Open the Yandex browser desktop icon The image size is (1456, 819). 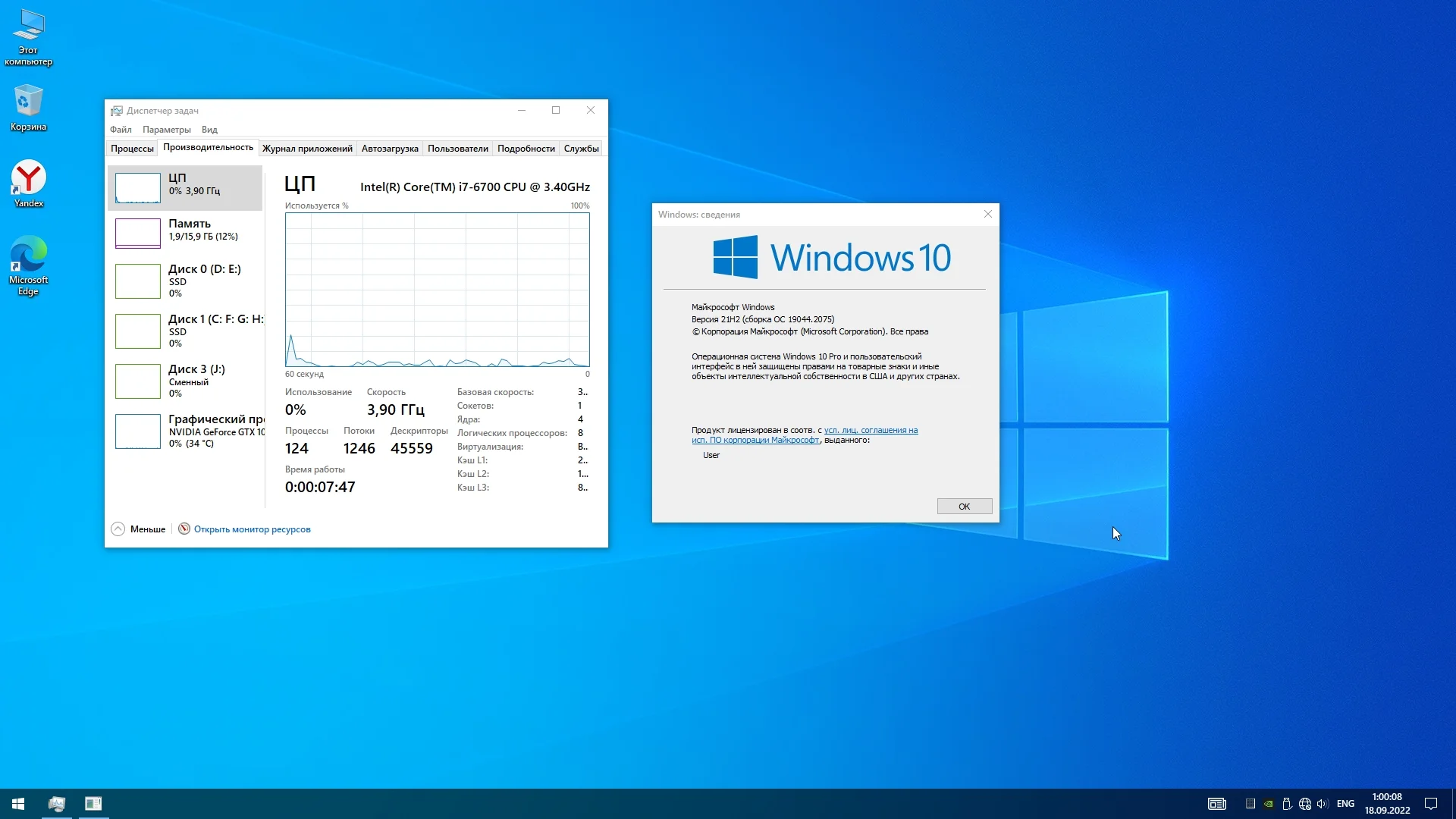tap(29, 180)
